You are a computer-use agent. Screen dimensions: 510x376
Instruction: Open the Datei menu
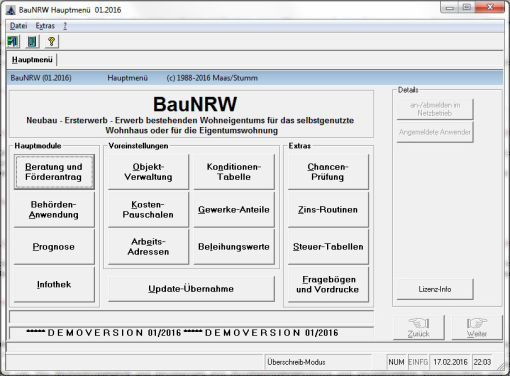tap(18, 26)
